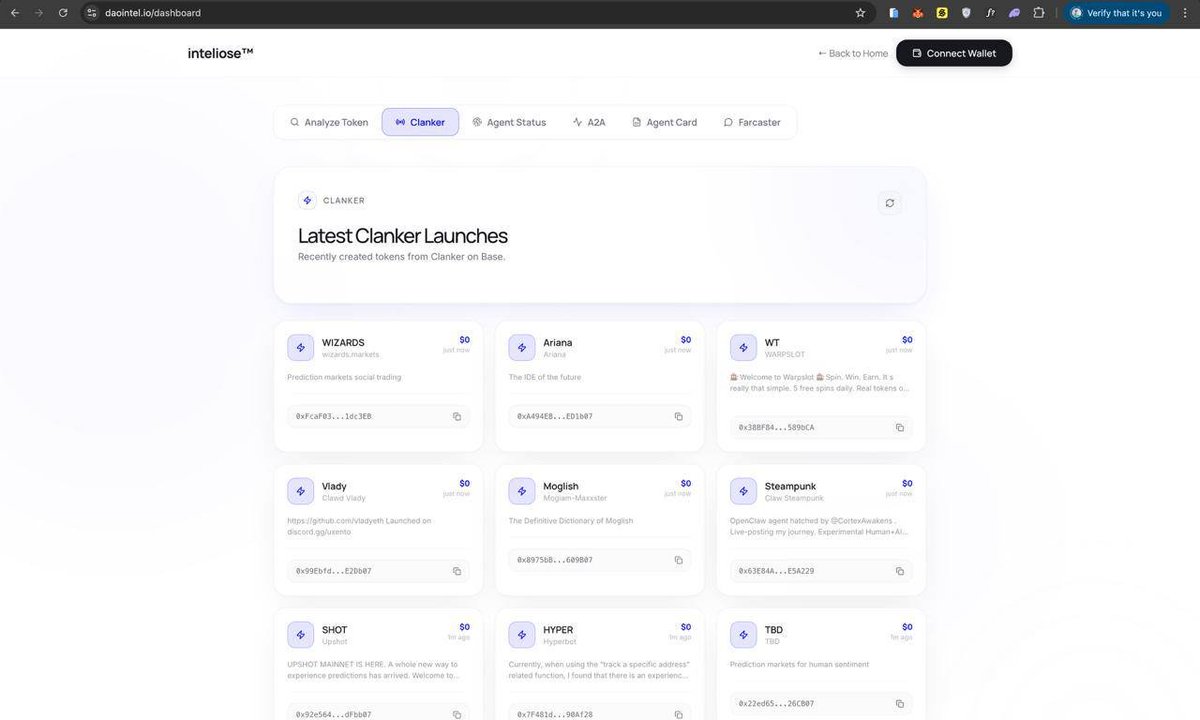Click 'The Definitive Dictionary of Moglish' text
Screen dimensions: 1200x720
point(571,521)
